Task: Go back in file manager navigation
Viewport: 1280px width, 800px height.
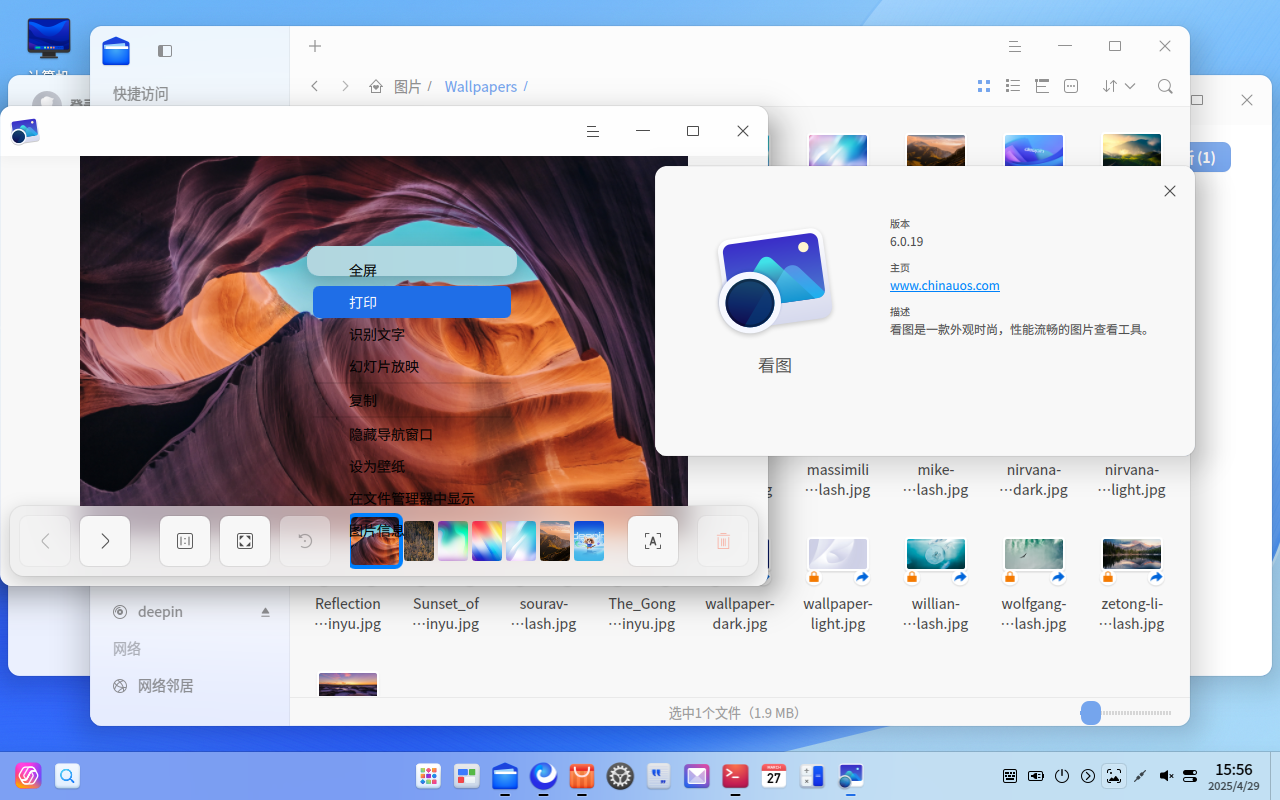Action: coord(315,87)
